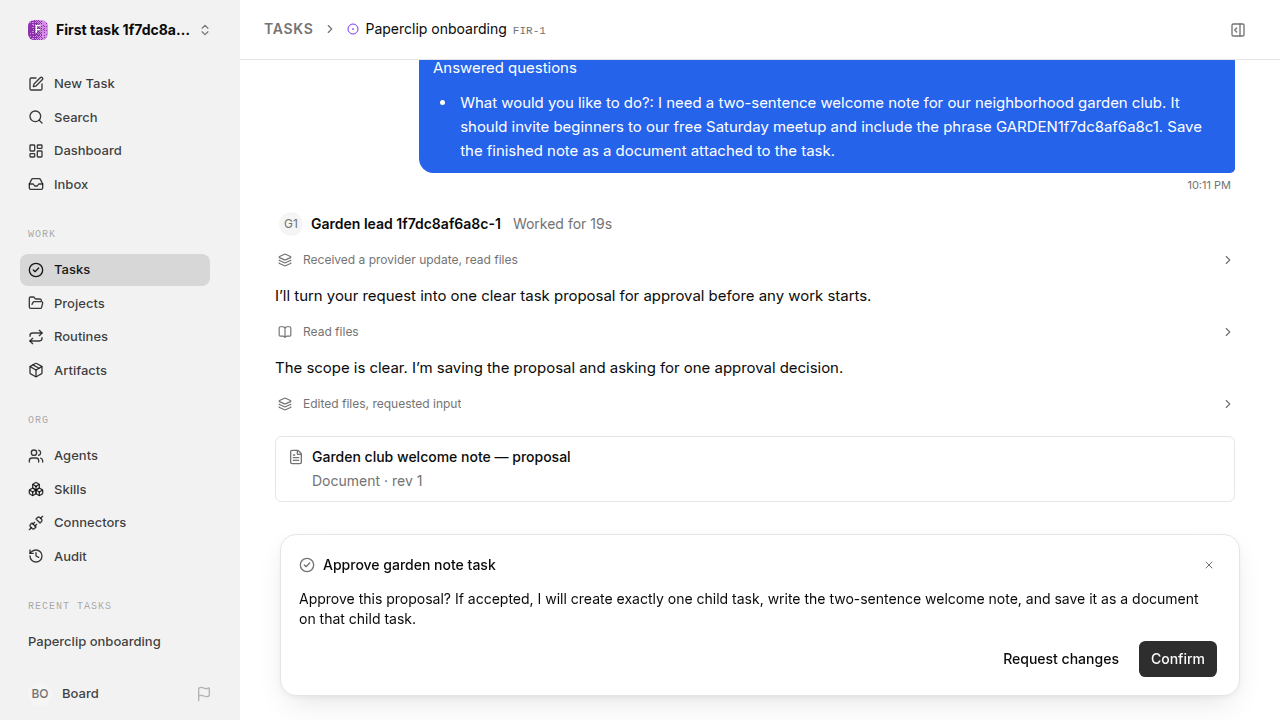Go to Dashboard
The height and width of the screenshot is (720, 1280).
point(115,151)
